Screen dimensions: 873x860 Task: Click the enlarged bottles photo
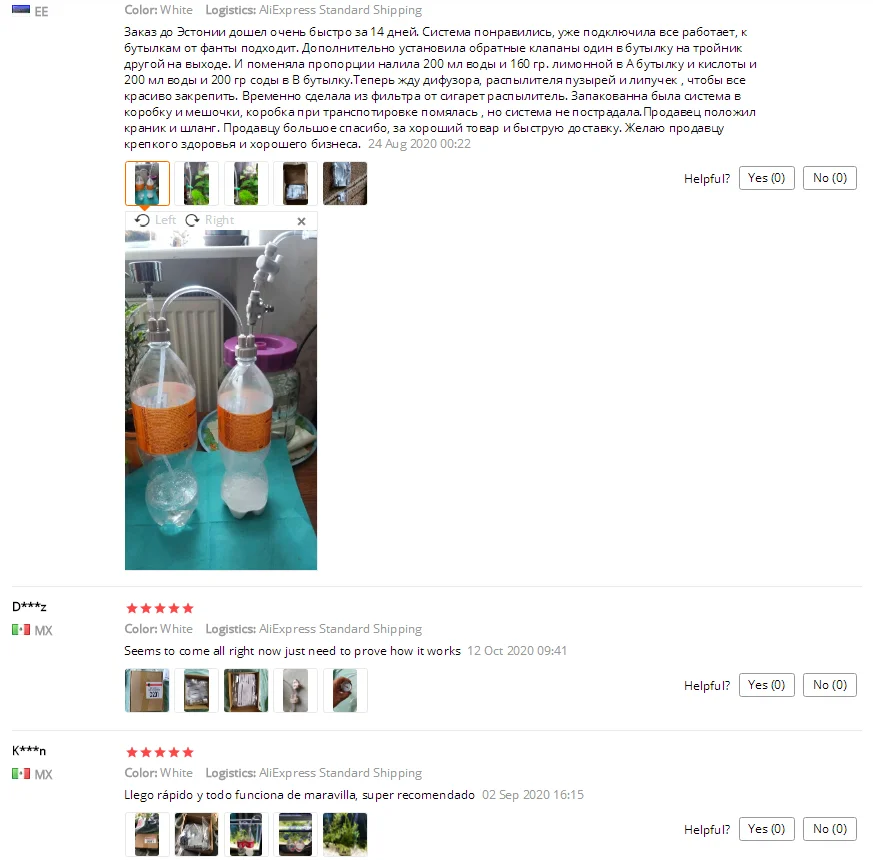click(221, 400)
